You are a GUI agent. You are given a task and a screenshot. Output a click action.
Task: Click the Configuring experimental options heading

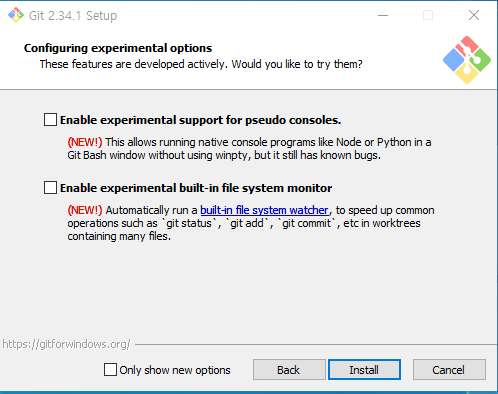point(118,48)
